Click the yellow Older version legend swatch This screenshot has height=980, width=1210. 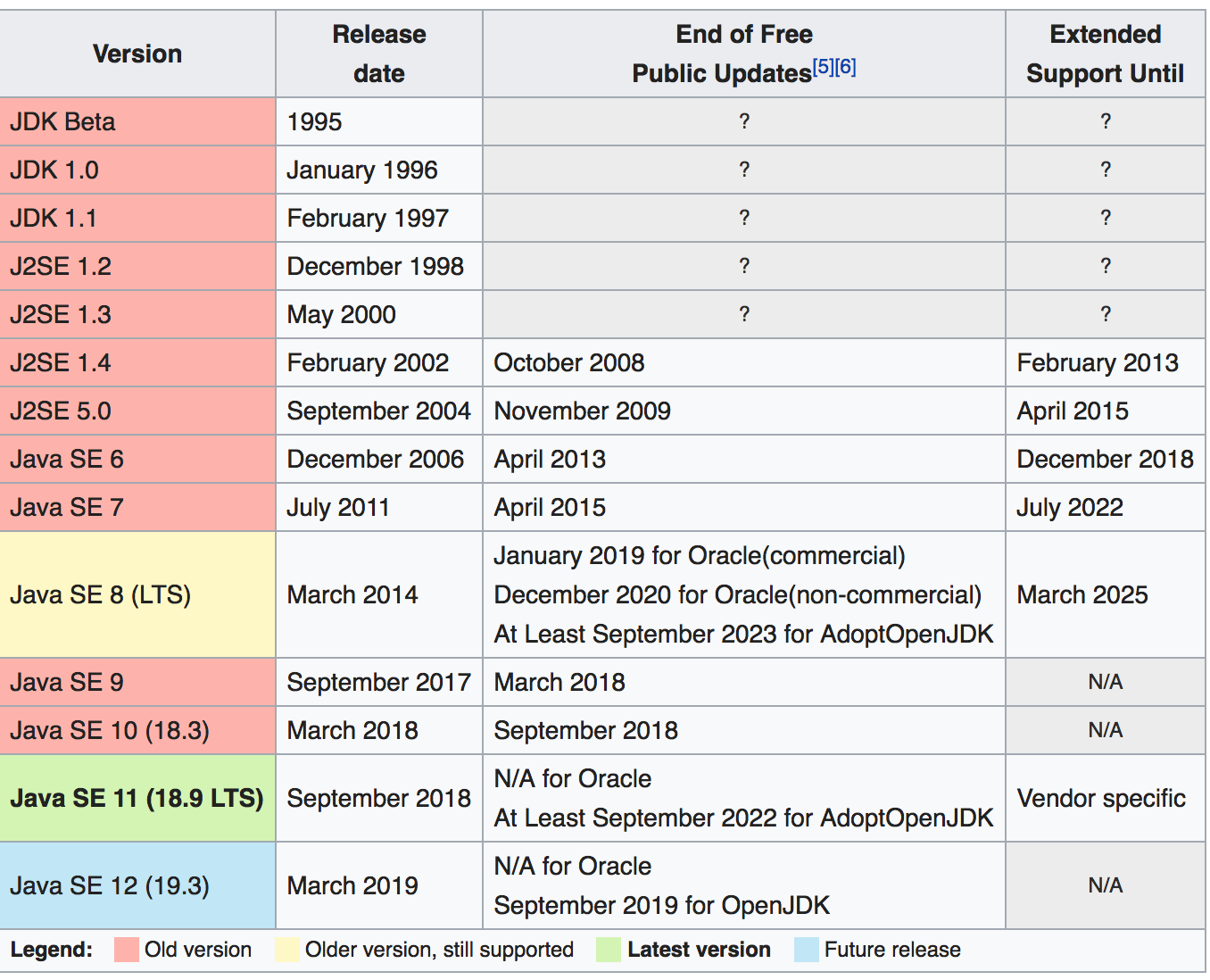[x=286, y=950]
